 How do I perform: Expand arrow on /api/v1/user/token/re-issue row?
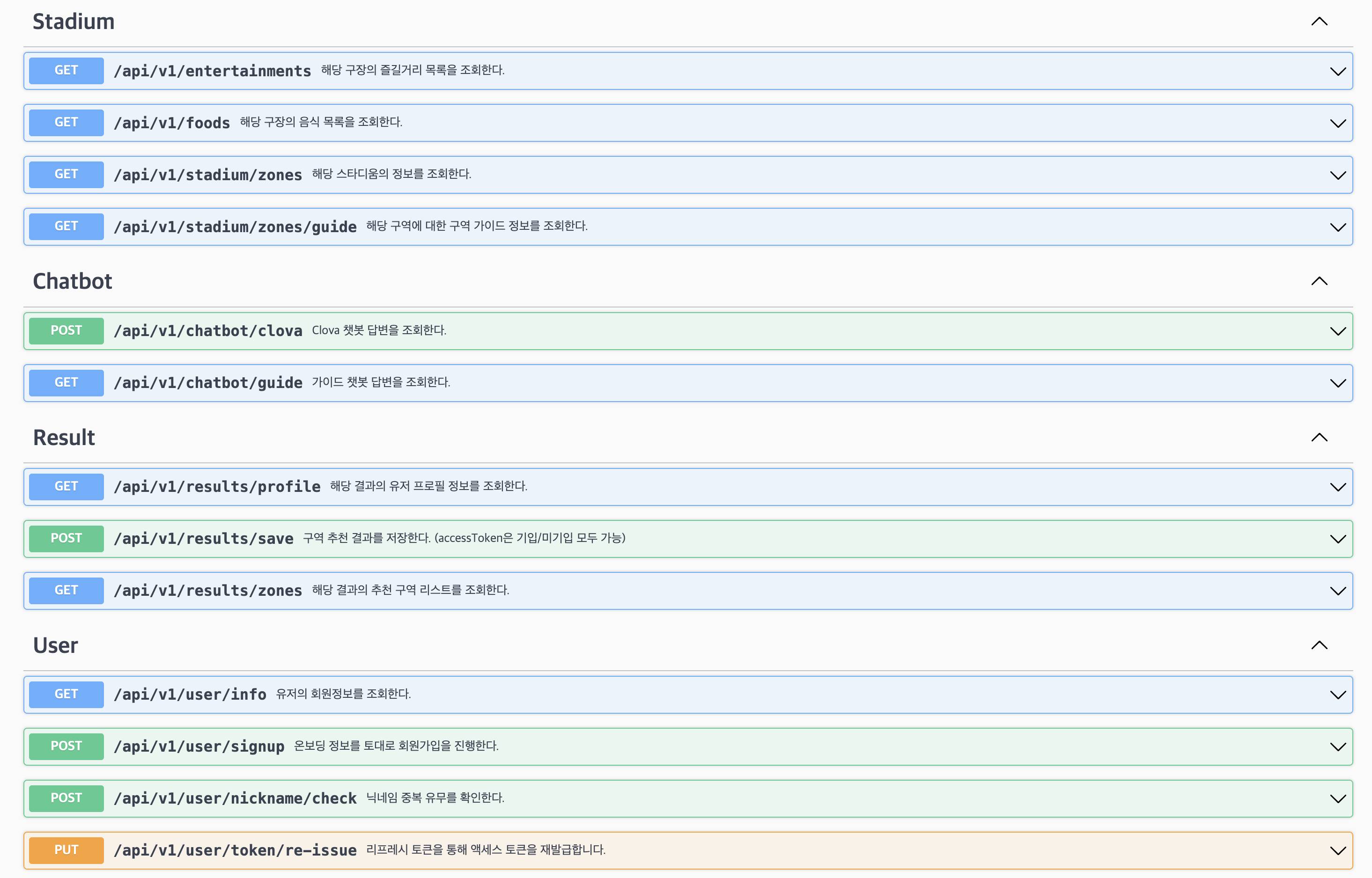pos(1337,851)
